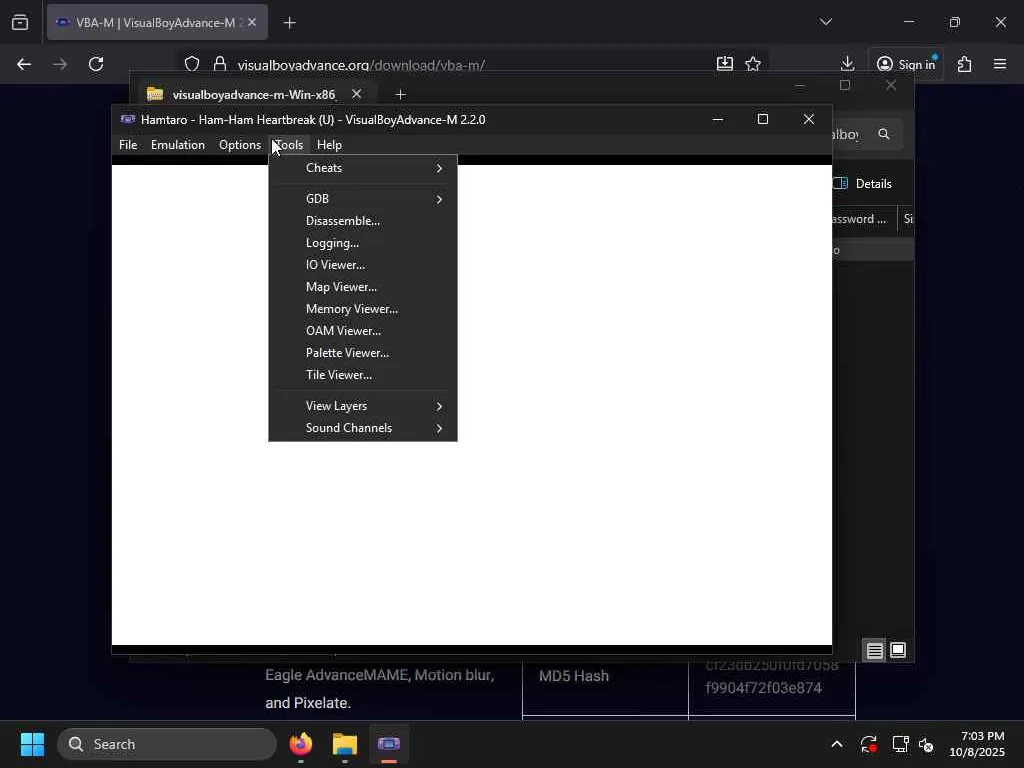
Task: Open the IO Viewer... entry
Action: pyautogui.click(x=362, y=265)
